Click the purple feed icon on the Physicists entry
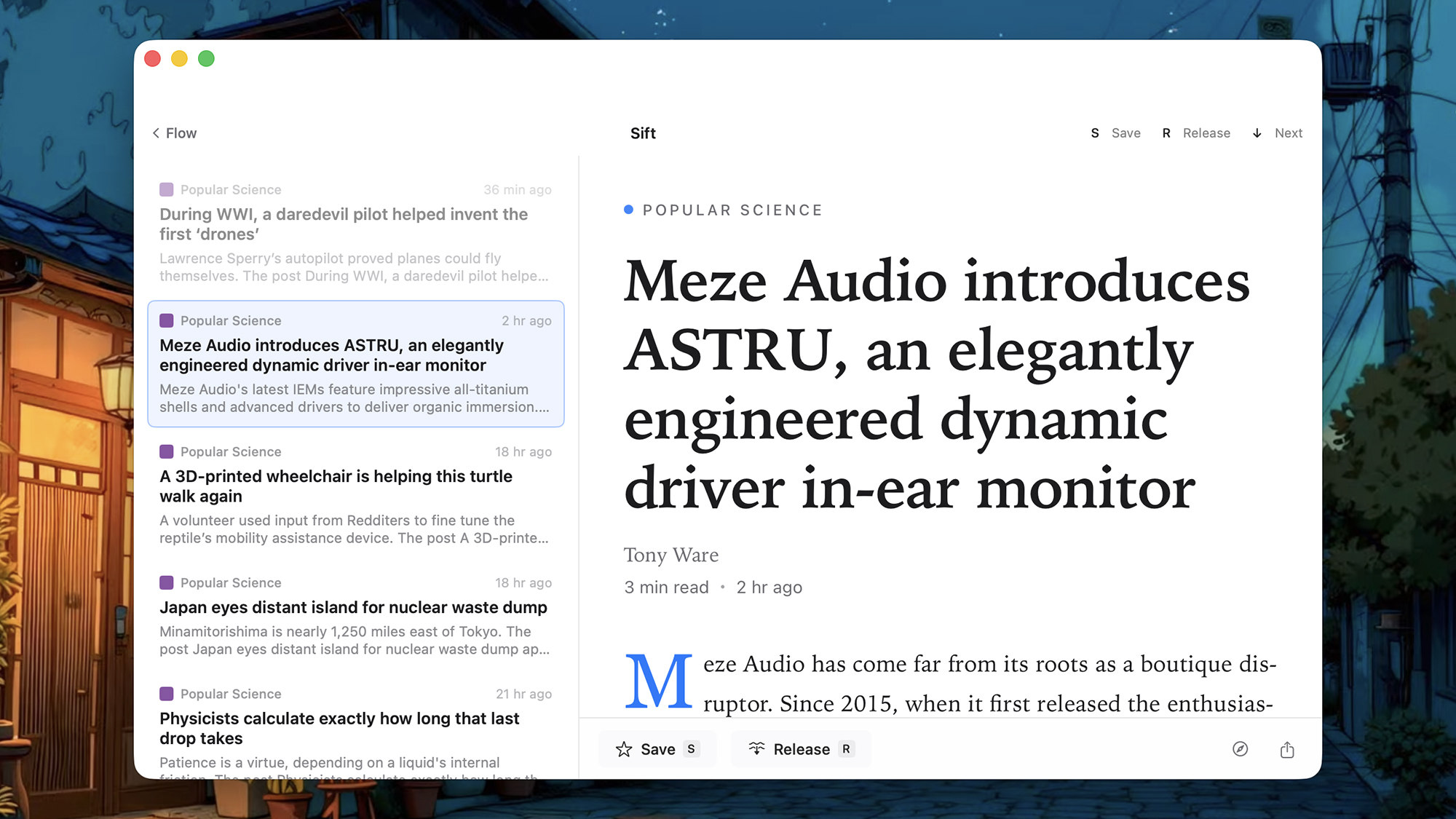The width and height of the screenshot is (1456, 819). [166, 694]
